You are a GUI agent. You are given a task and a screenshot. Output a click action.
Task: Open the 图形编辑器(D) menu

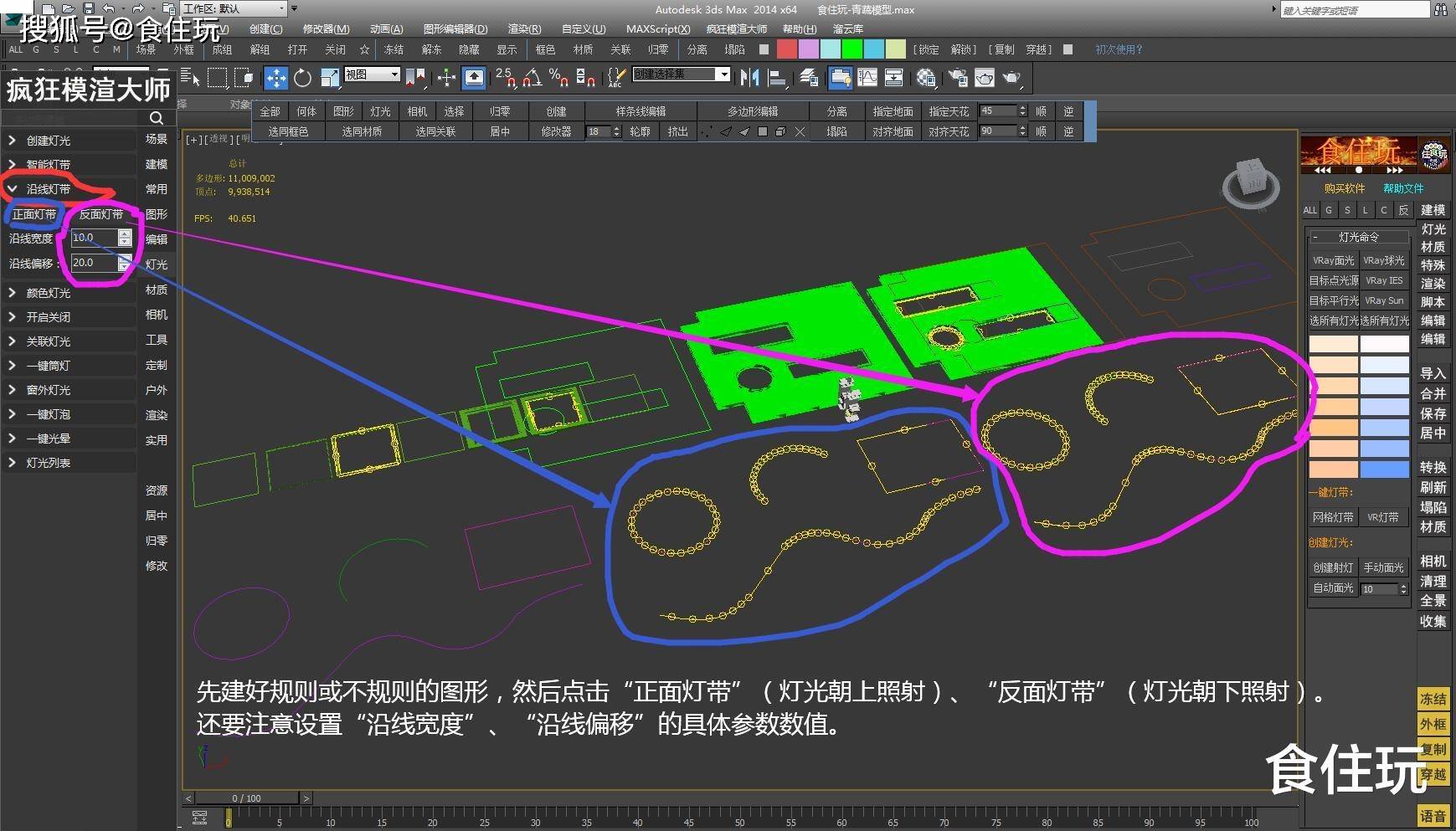455,29
